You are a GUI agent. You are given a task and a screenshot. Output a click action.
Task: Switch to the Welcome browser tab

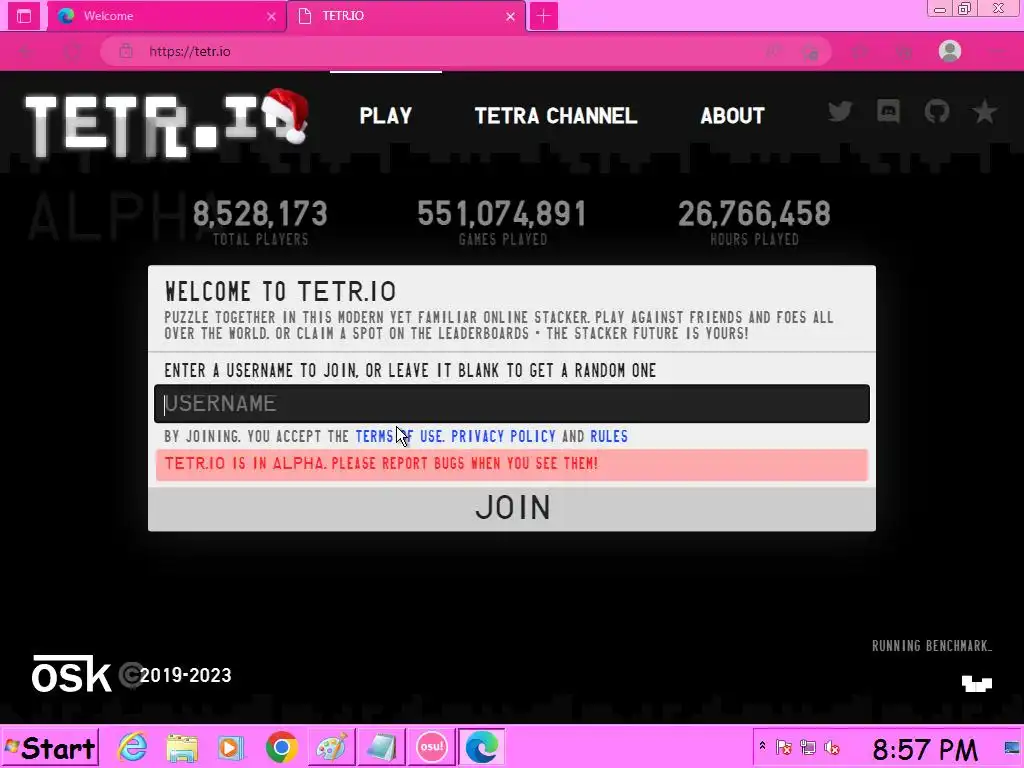coord(167,16)
